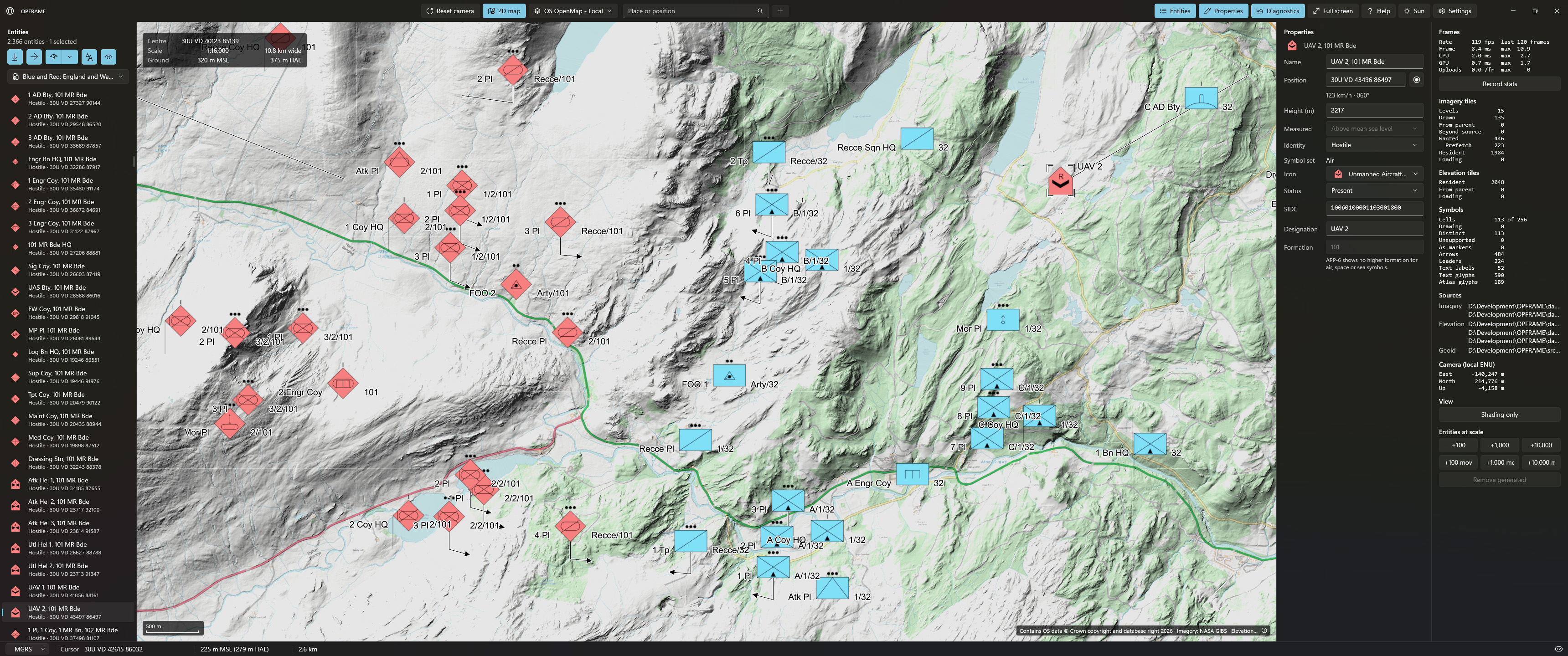Toggle the Entities panel button

1175,11
